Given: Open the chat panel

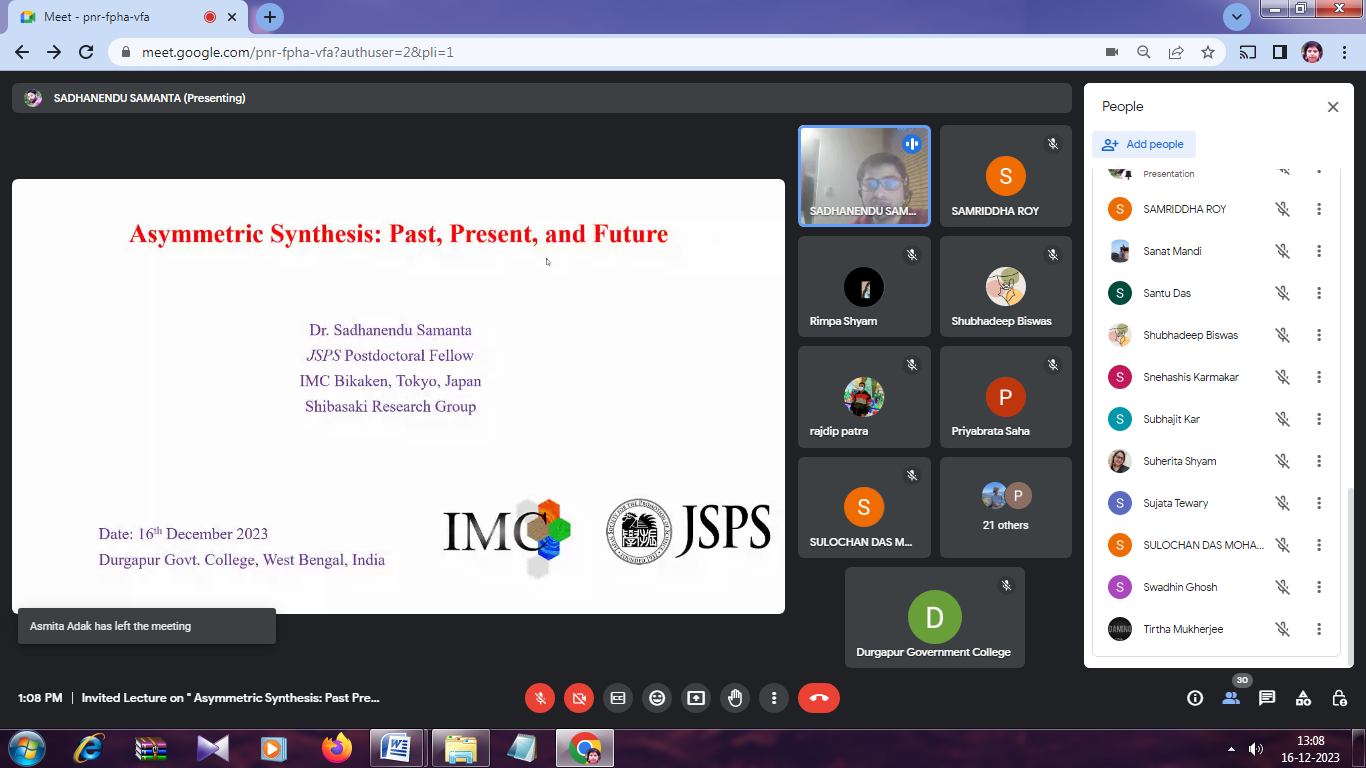Looking at the screenshot, I should tap(1267, 698).
